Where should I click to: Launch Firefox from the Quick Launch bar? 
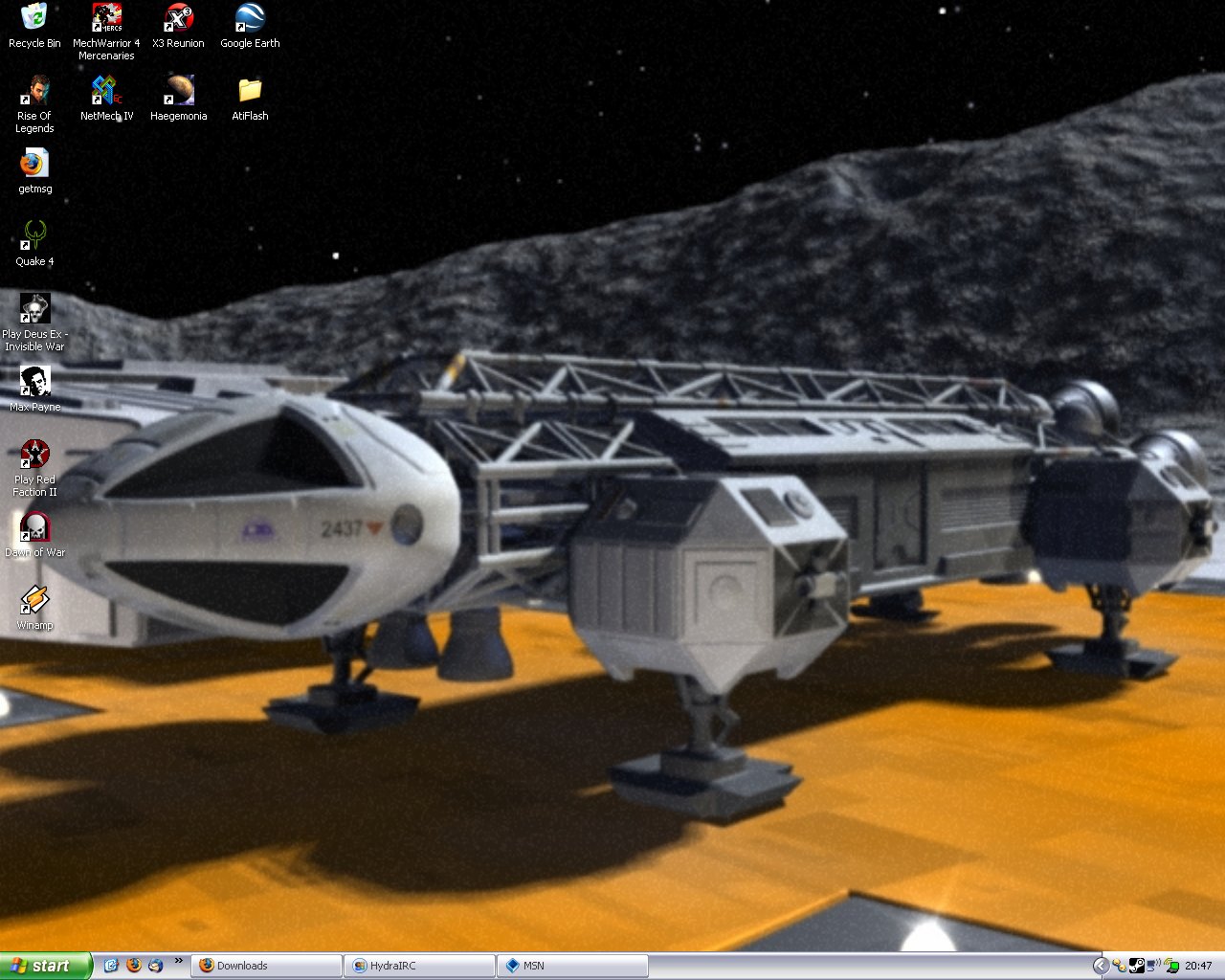tap(133, 966)
